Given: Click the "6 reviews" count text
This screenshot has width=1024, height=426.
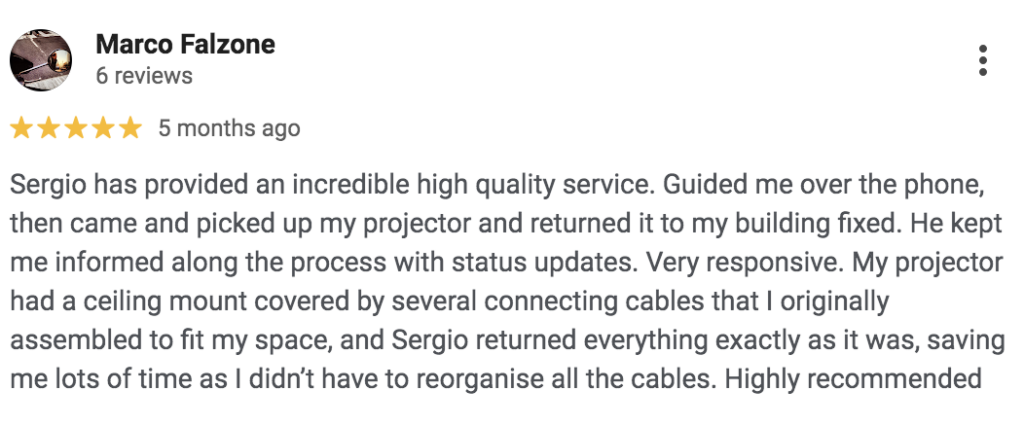Looking at the screenshot, I should [x=144, y=76].
